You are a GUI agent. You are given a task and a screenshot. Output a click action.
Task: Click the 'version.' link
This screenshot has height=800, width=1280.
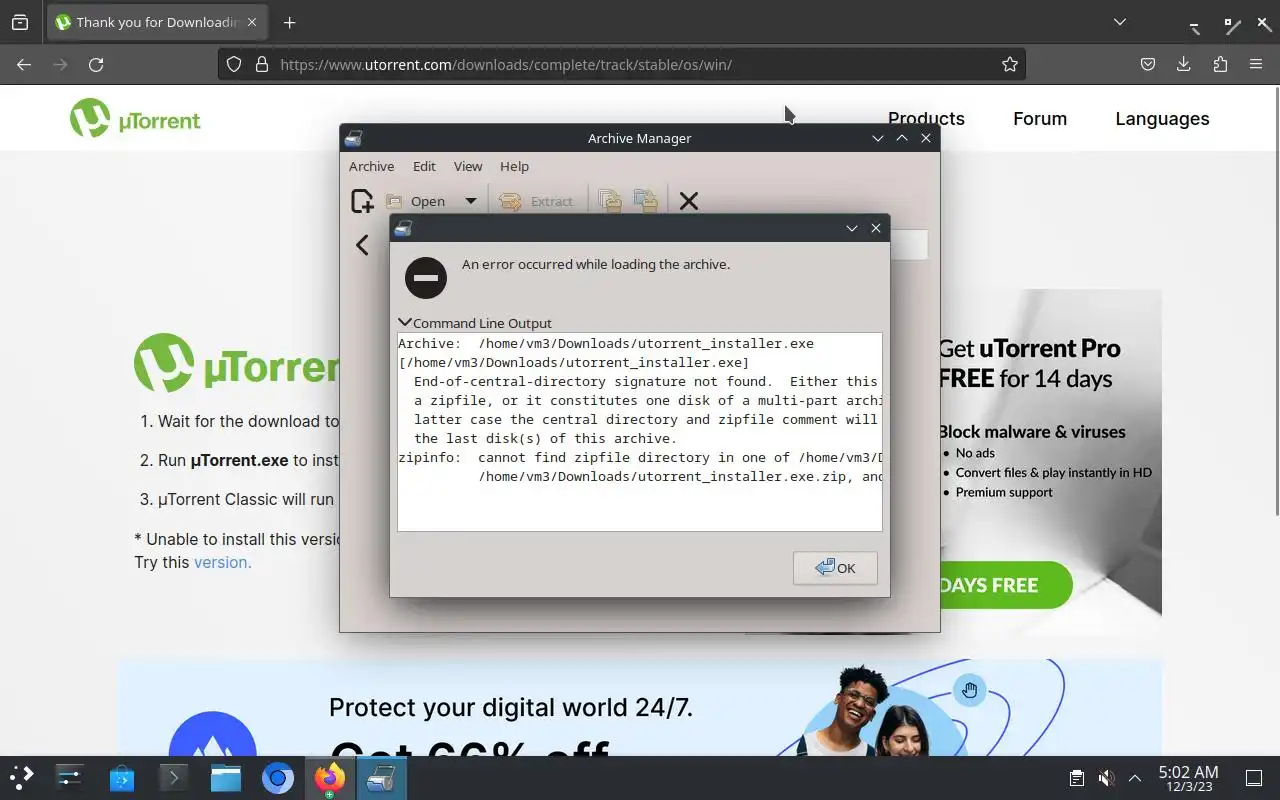click(x=222, y=562)
